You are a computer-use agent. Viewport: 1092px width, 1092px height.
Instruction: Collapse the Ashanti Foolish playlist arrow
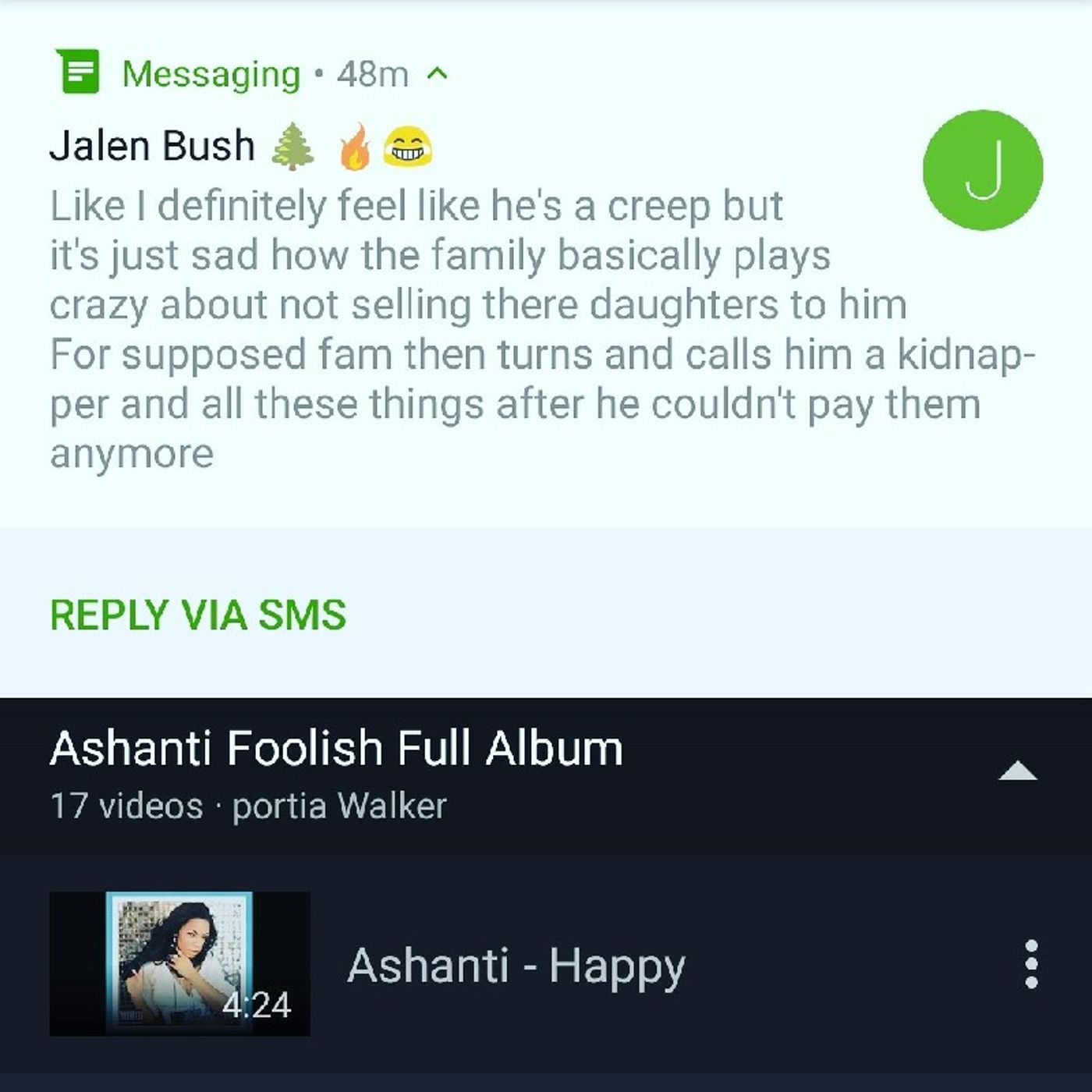1018,771
